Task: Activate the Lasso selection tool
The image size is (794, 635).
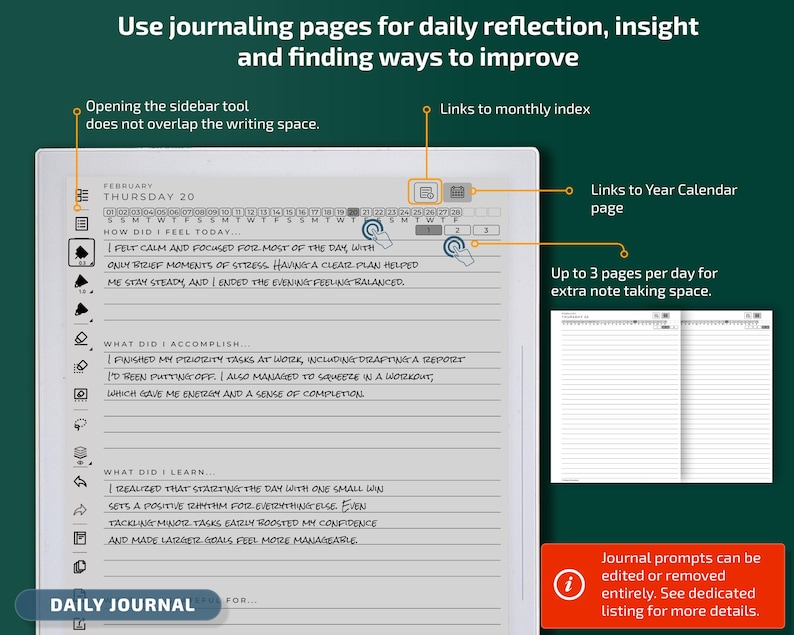Action: pos(81,424)
